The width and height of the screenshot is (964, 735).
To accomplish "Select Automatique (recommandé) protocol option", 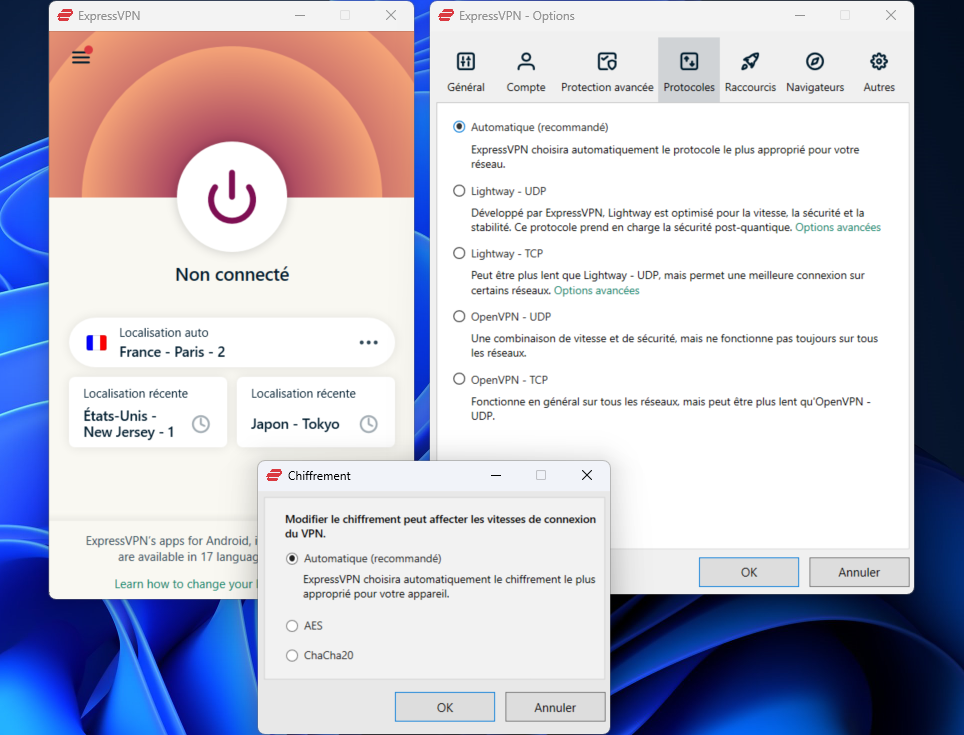I will click(459, 127).
